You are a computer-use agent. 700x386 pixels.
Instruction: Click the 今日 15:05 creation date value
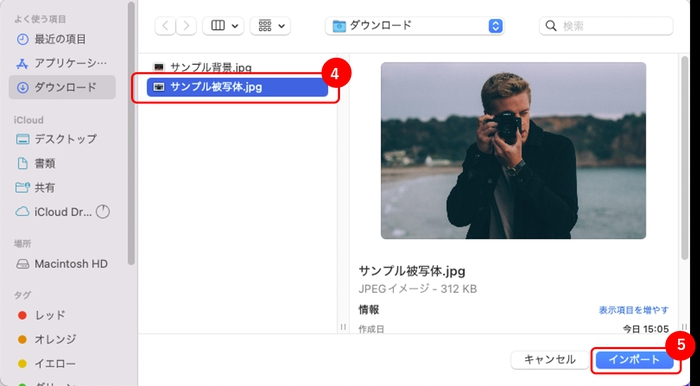pos(646,329)
